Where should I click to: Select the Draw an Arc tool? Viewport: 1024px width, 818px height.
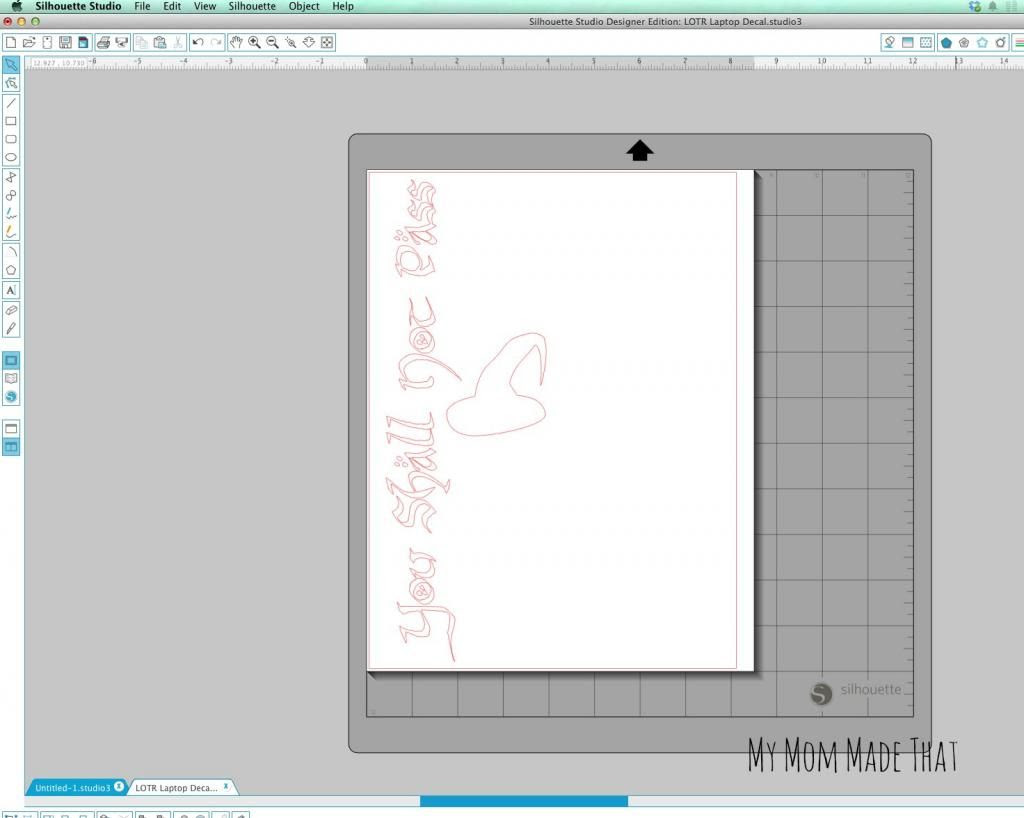tap(11, 251)
